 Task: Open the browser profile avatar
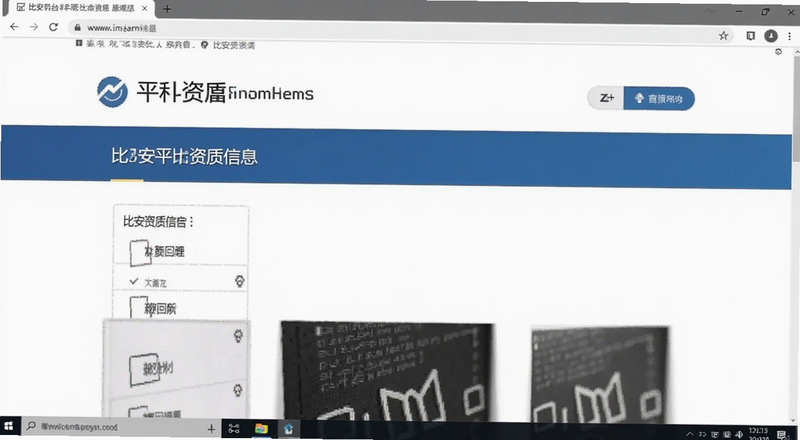(770, 36)
